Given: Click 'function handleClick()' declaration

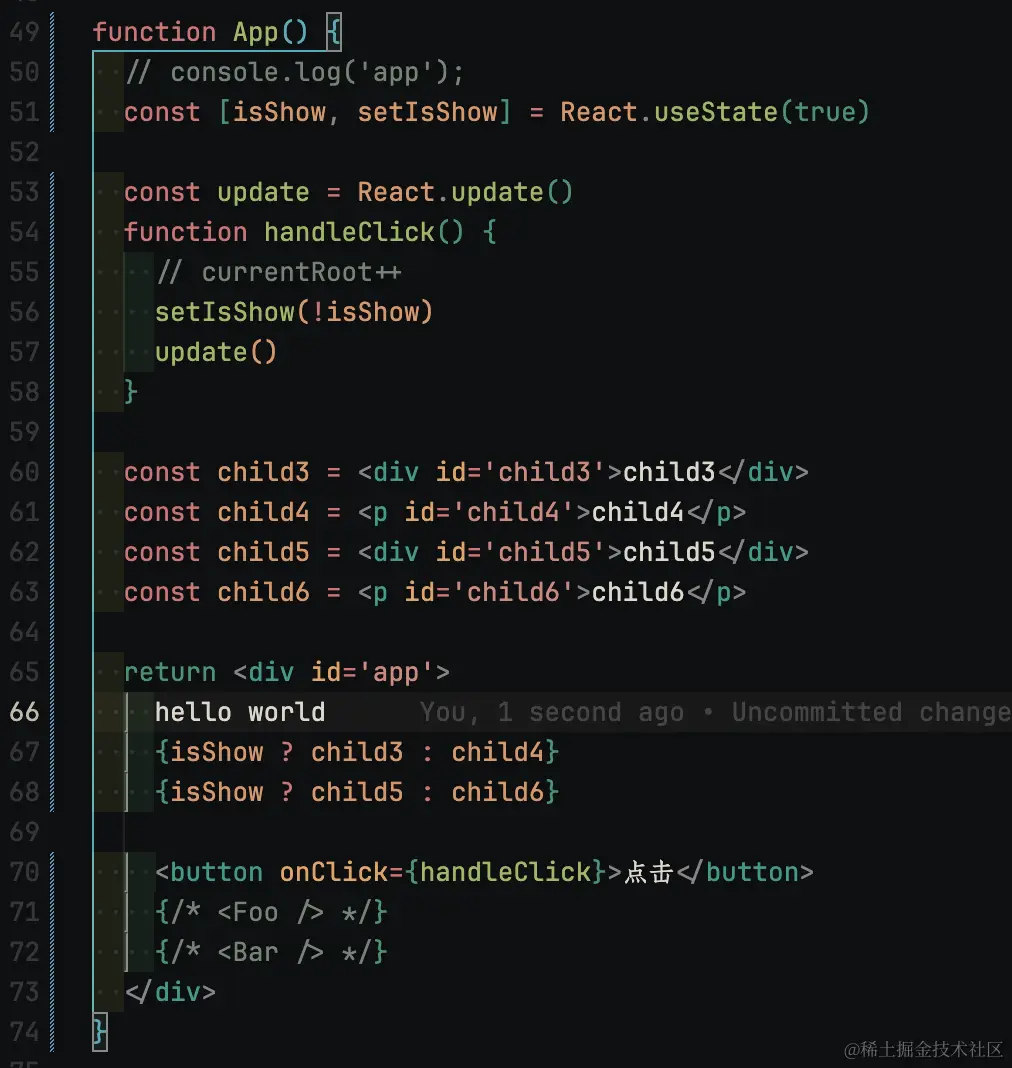Looking at the screenshot, I should click(x=294, y=232).
